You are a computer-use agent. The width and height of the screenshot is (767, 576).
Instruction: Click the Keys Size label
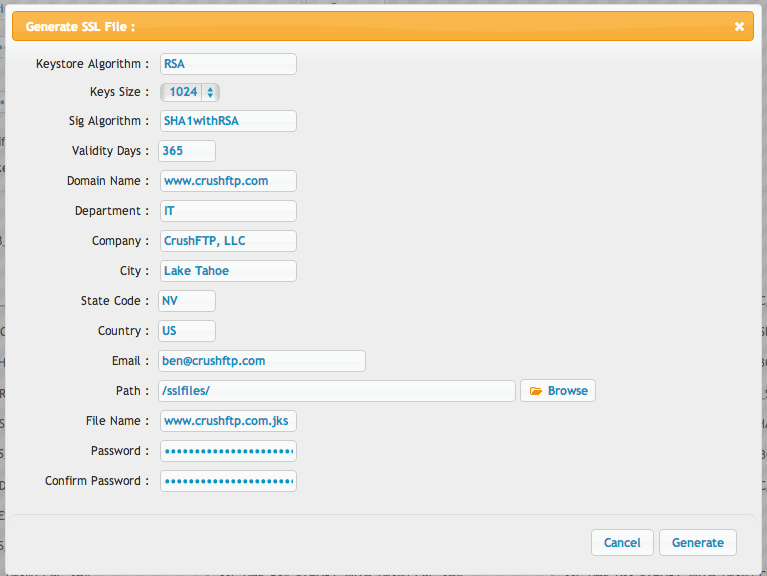[119, 92]
